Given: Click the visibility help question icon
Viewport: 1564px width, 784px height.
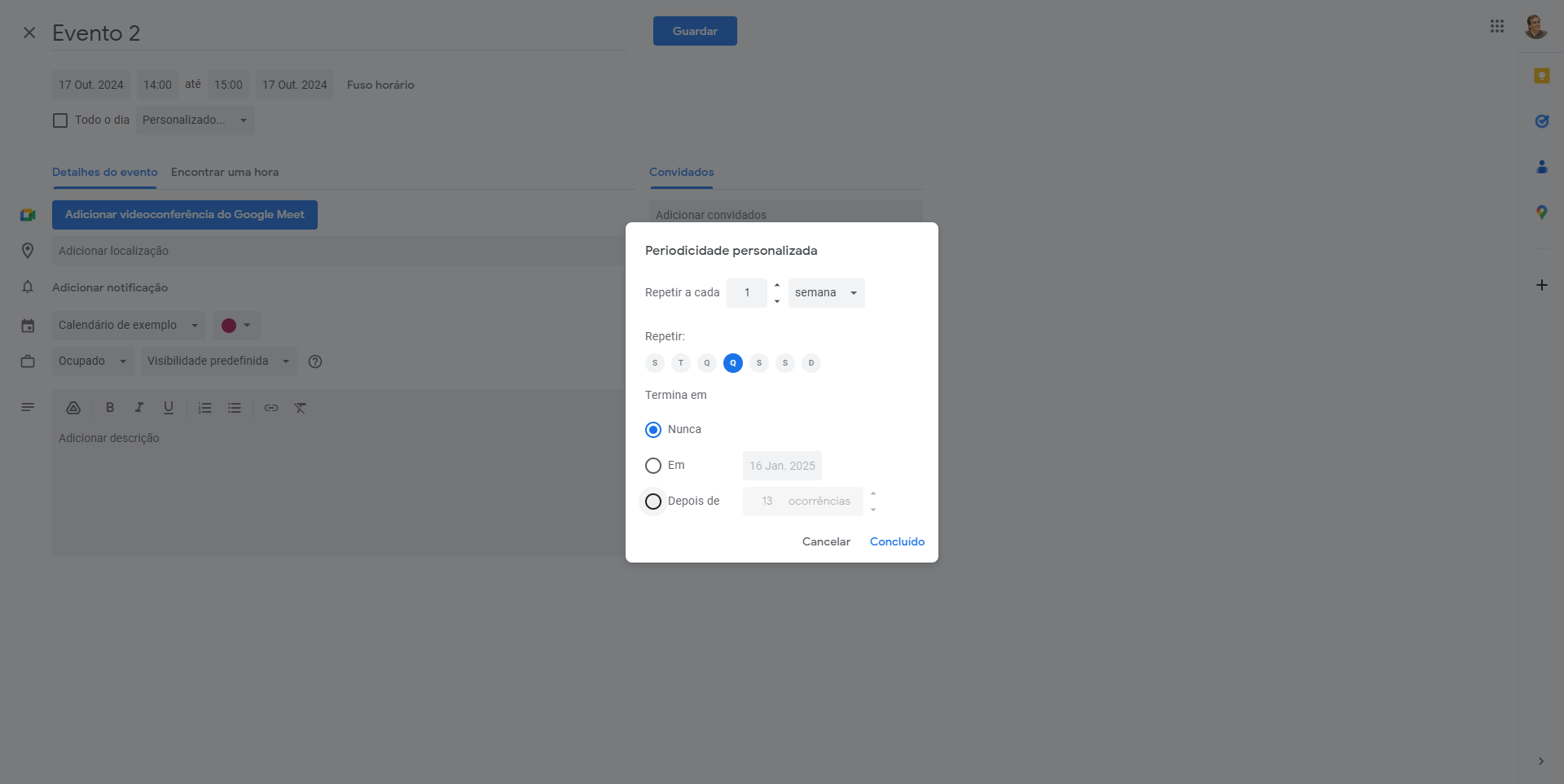Looking at the screenshot, I should tap(315, 361).
